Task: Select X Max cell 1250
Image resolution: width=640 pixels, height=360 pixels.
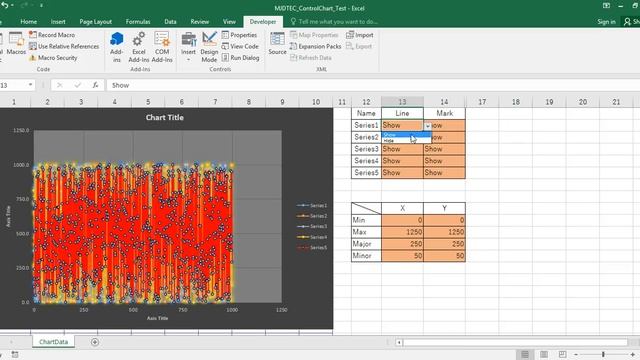Action: click(x=402, y=232)
